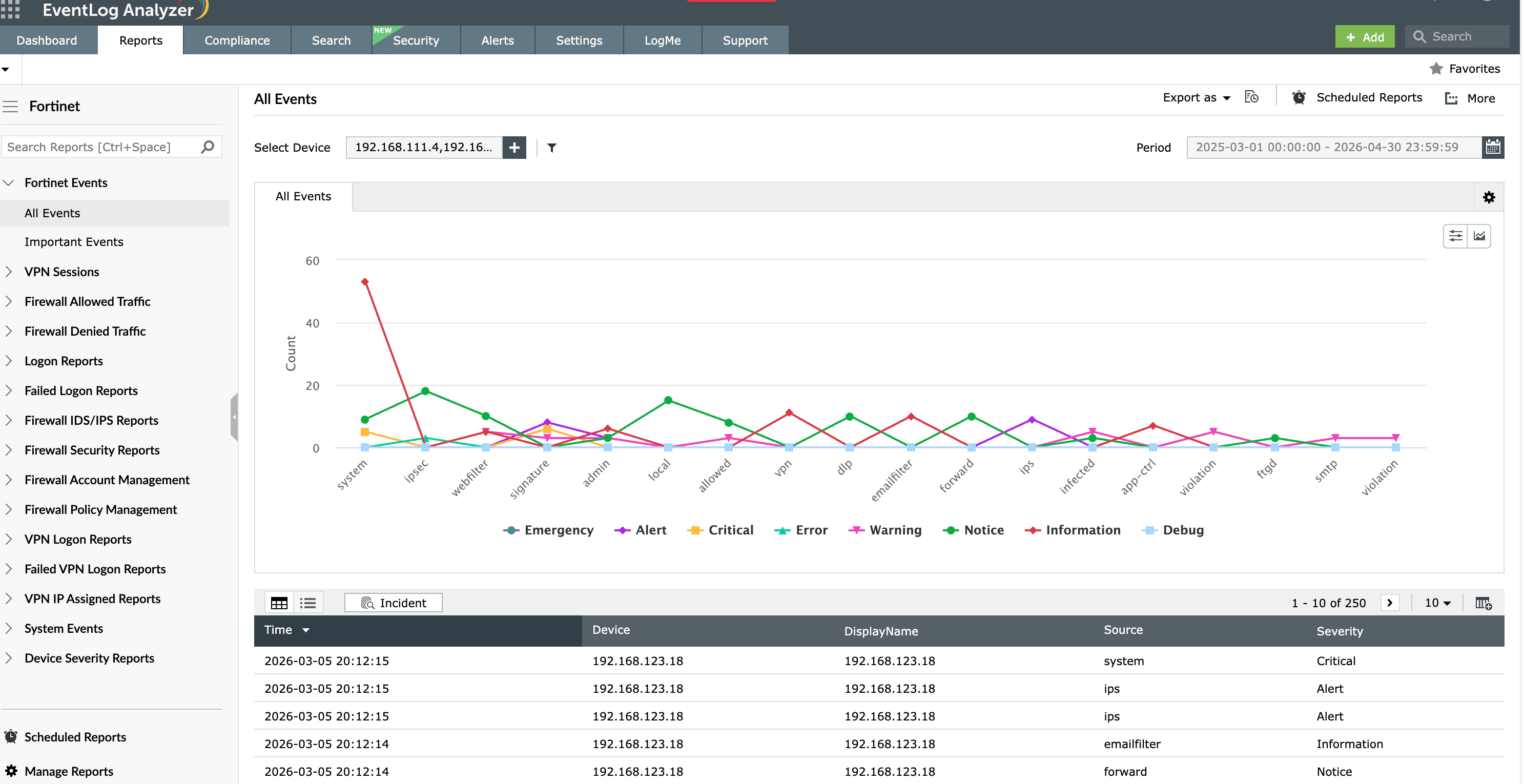Image resolution: width=1524 pixels, height=784 pixels.
Task: Go to next page of results
Action: point(1390,603)
